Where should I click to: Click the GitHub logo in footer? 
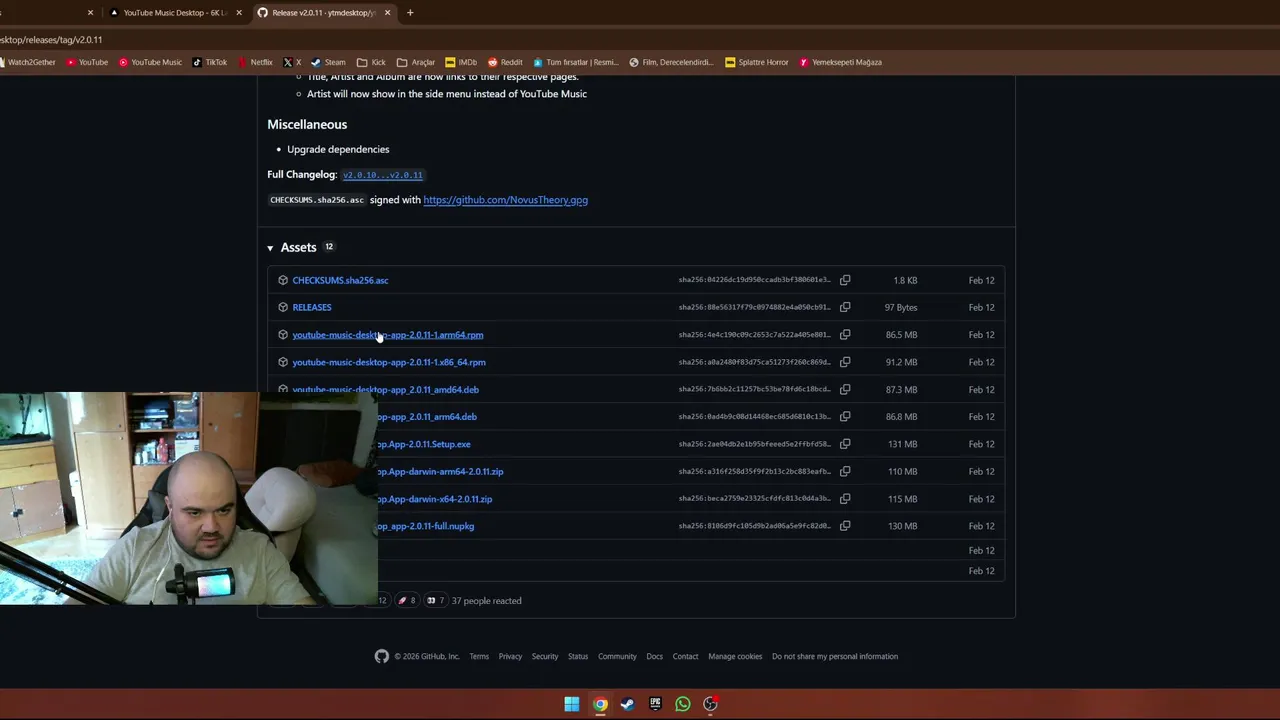point(382,656)
